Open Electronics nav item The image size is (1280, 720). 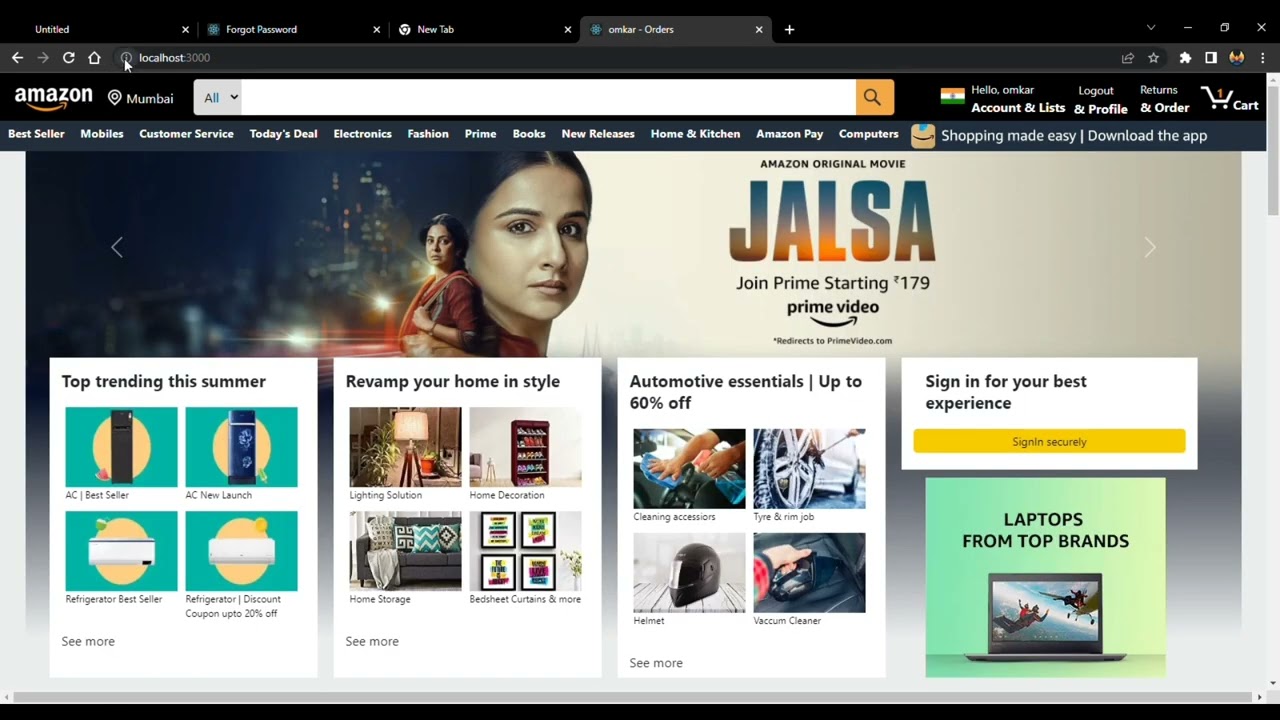pyautogui.click(x=362, y=134)
